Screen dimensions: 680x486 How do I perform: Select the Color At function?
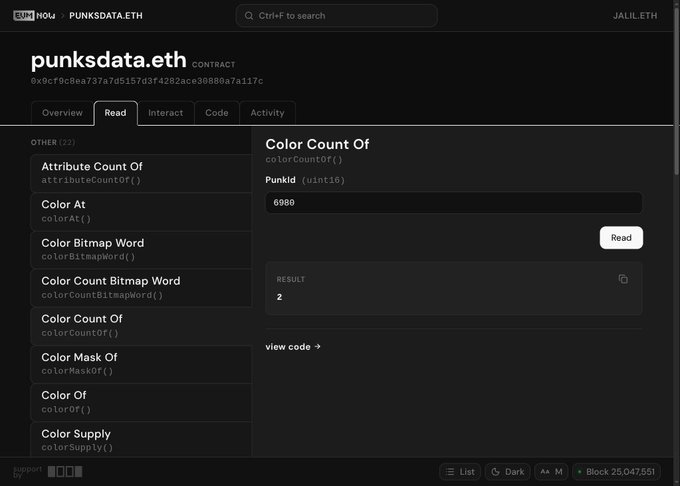pyautogui.click(x=141, y=211)
